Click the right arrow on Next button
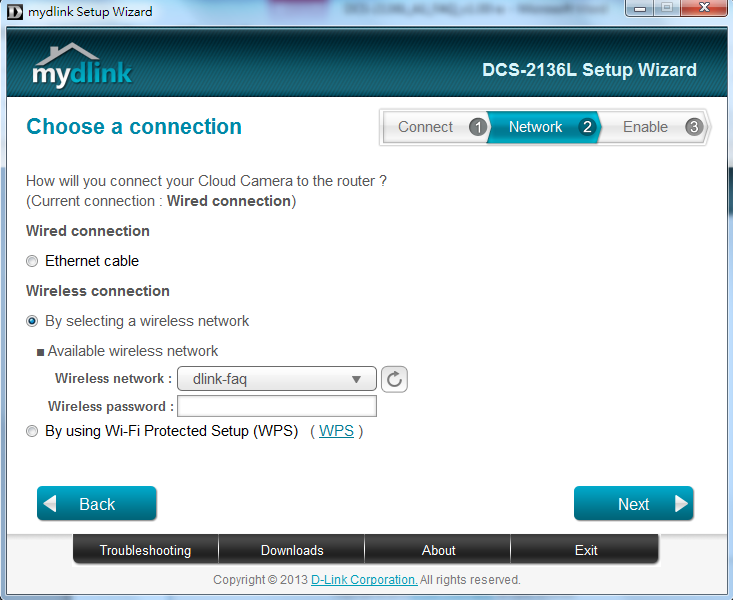Screen dimensions: 733x600 tap(682, 504)
